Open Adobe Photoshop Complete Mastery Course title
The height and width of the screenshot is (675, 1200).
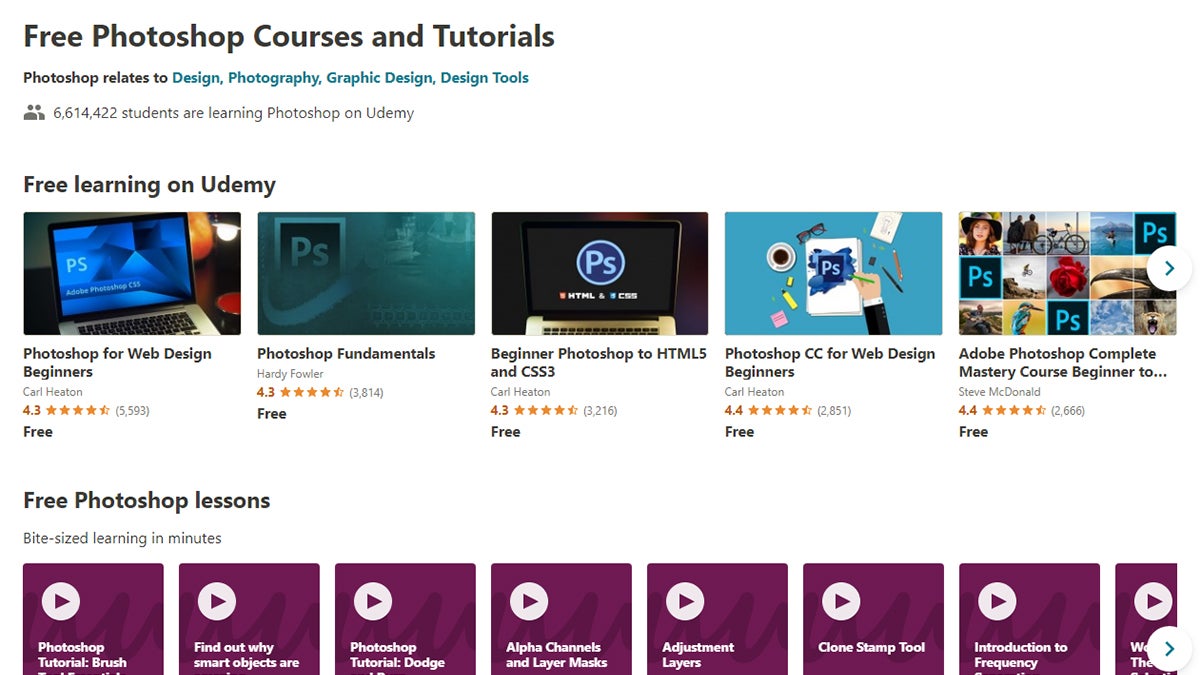point(1063,363)
